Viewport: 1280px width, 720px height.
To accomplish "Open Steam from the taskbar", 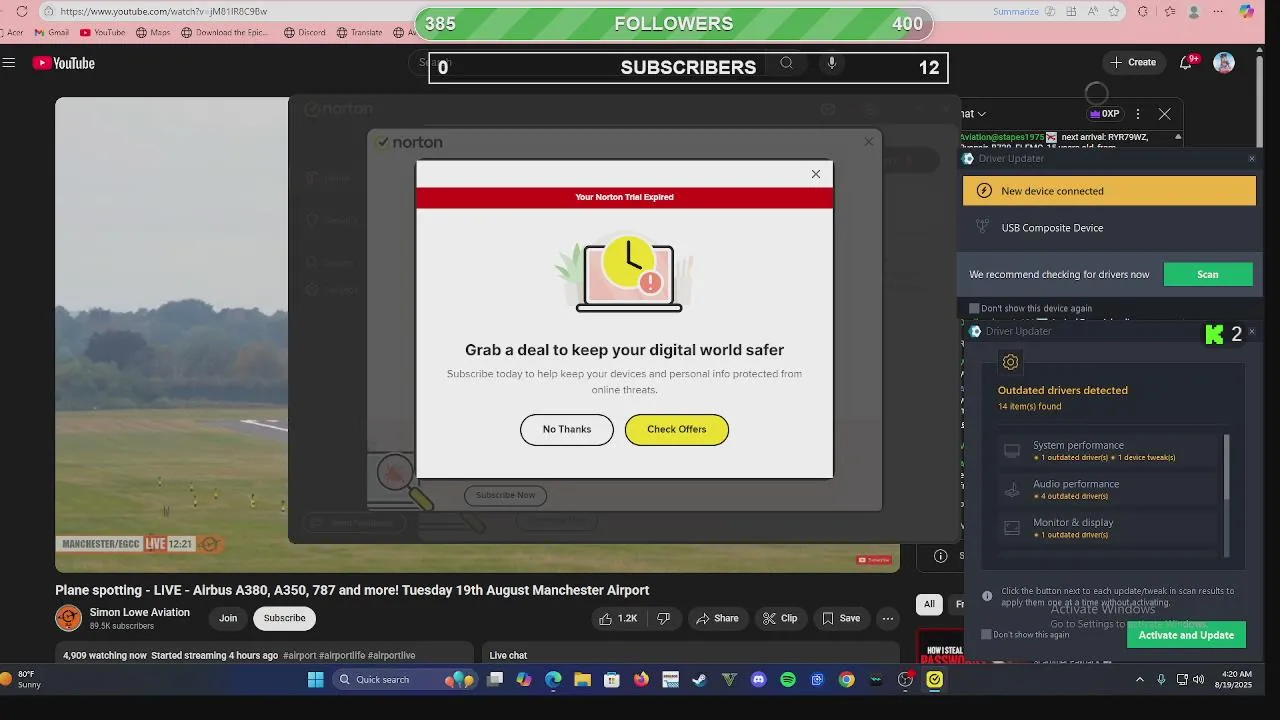I will (x=700, y=680).
